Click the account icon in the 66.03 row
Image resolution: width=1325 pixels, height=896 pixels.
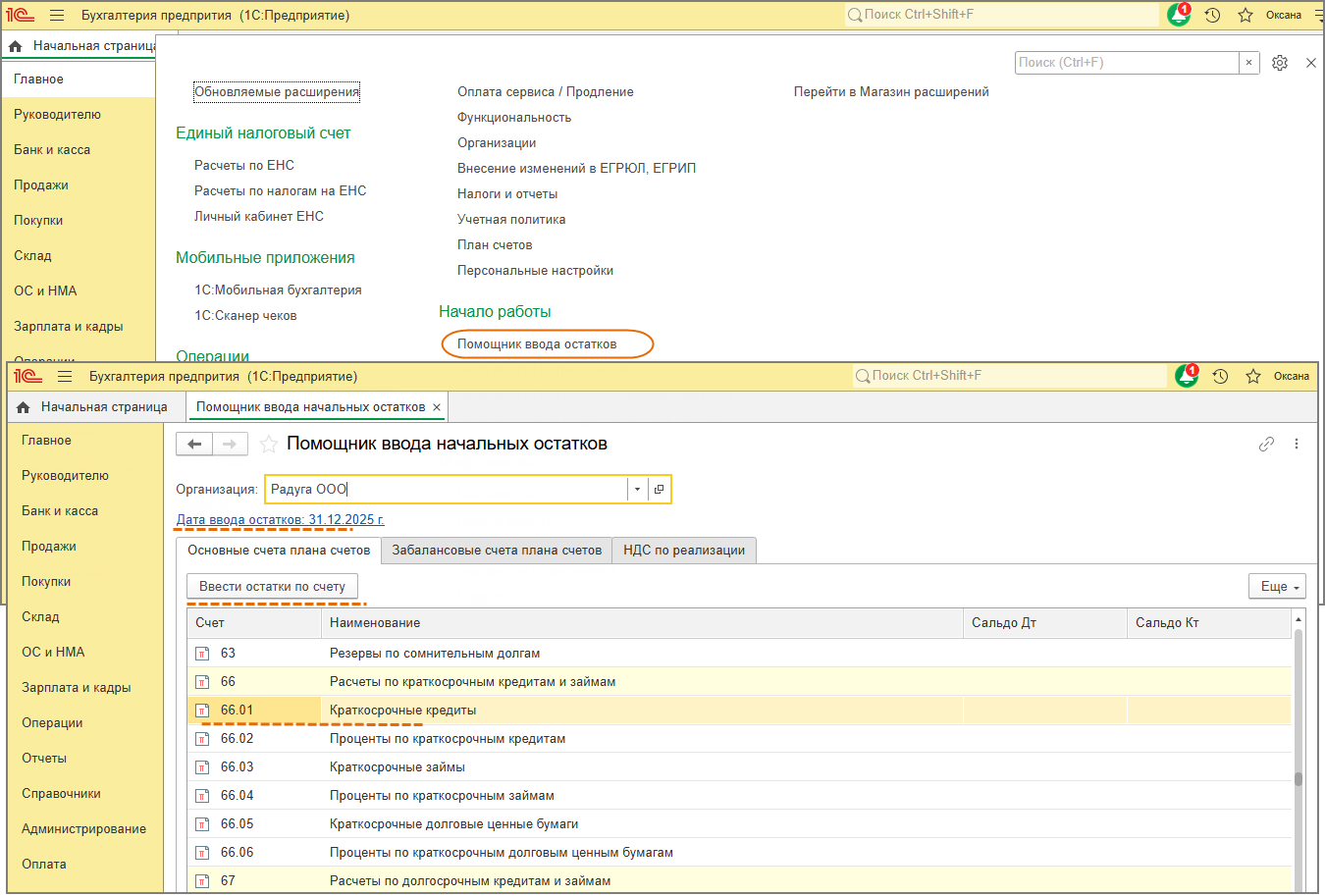tap(202, 767)
